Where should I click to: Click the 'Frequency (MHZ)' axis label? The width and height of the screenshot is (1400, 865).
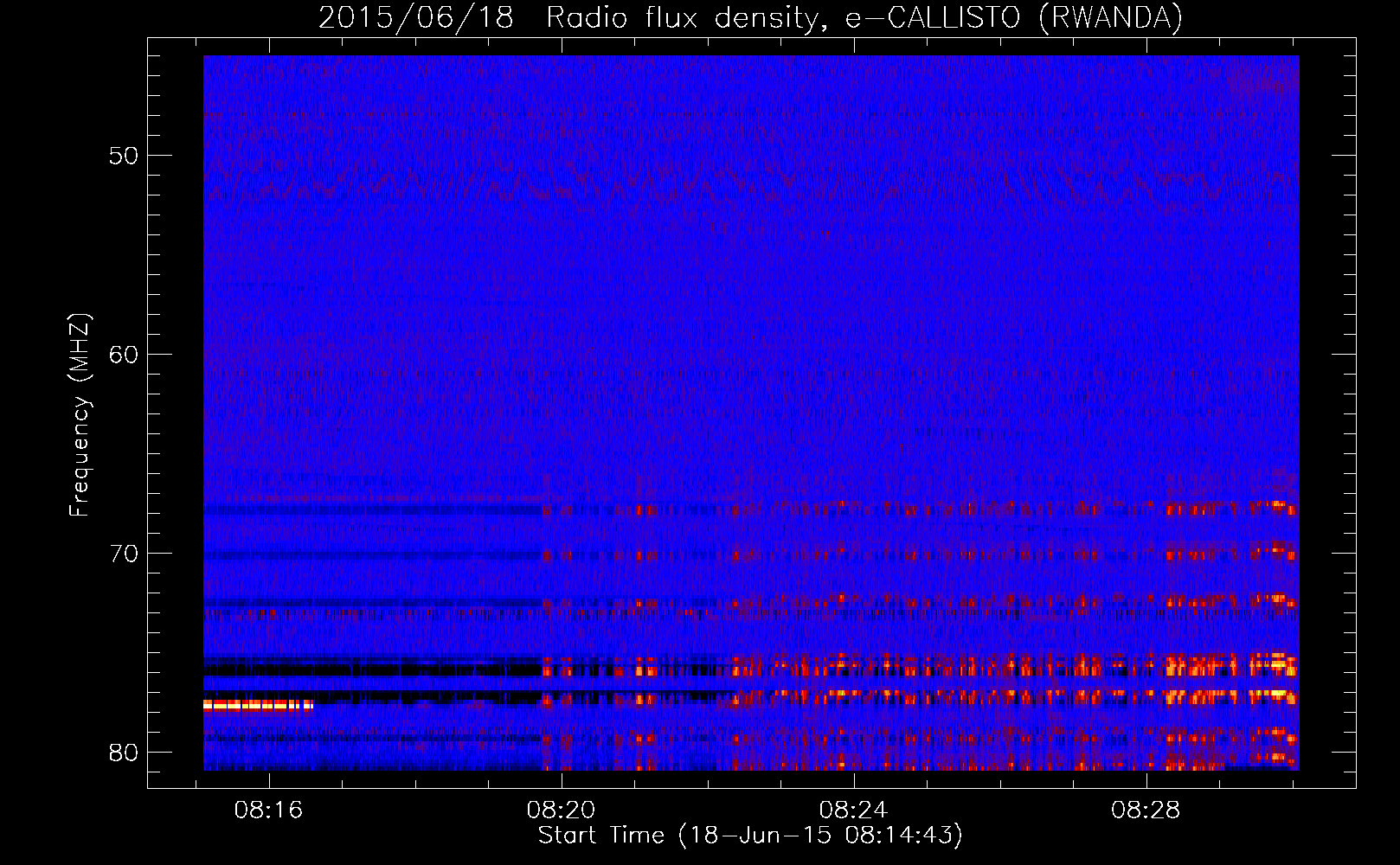[x=80, y=415]
